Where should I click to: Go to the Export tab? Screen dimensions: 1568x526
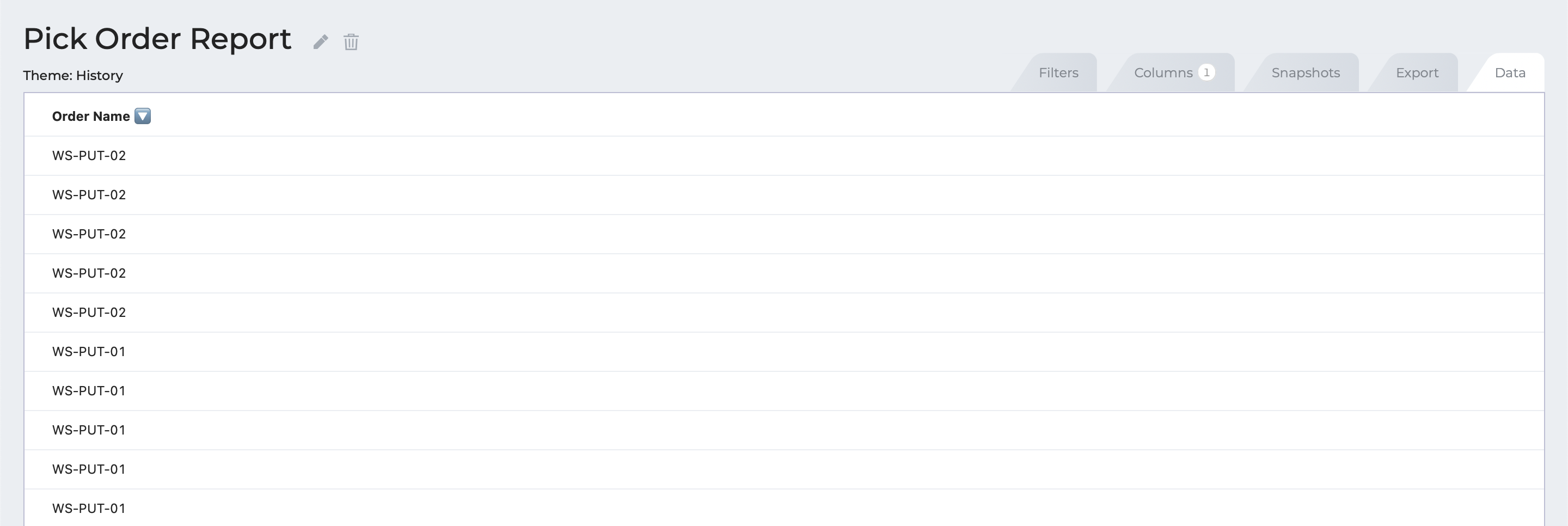(x=1417, y=72)
